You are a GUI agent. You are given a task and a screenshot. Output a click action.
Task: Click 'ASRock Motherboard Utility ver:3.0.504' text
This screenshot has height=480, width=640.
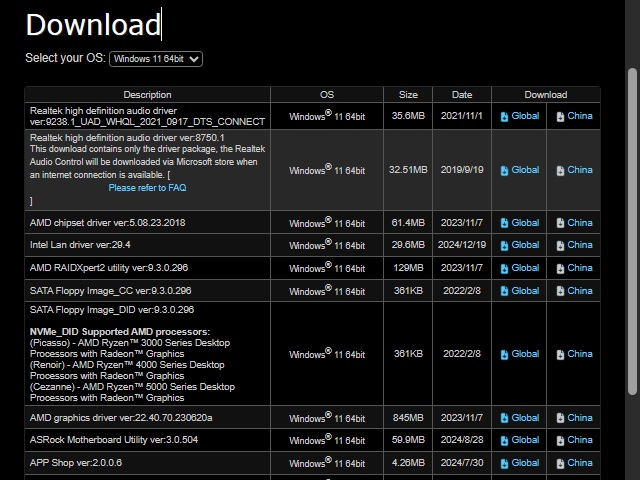[113, 440]
